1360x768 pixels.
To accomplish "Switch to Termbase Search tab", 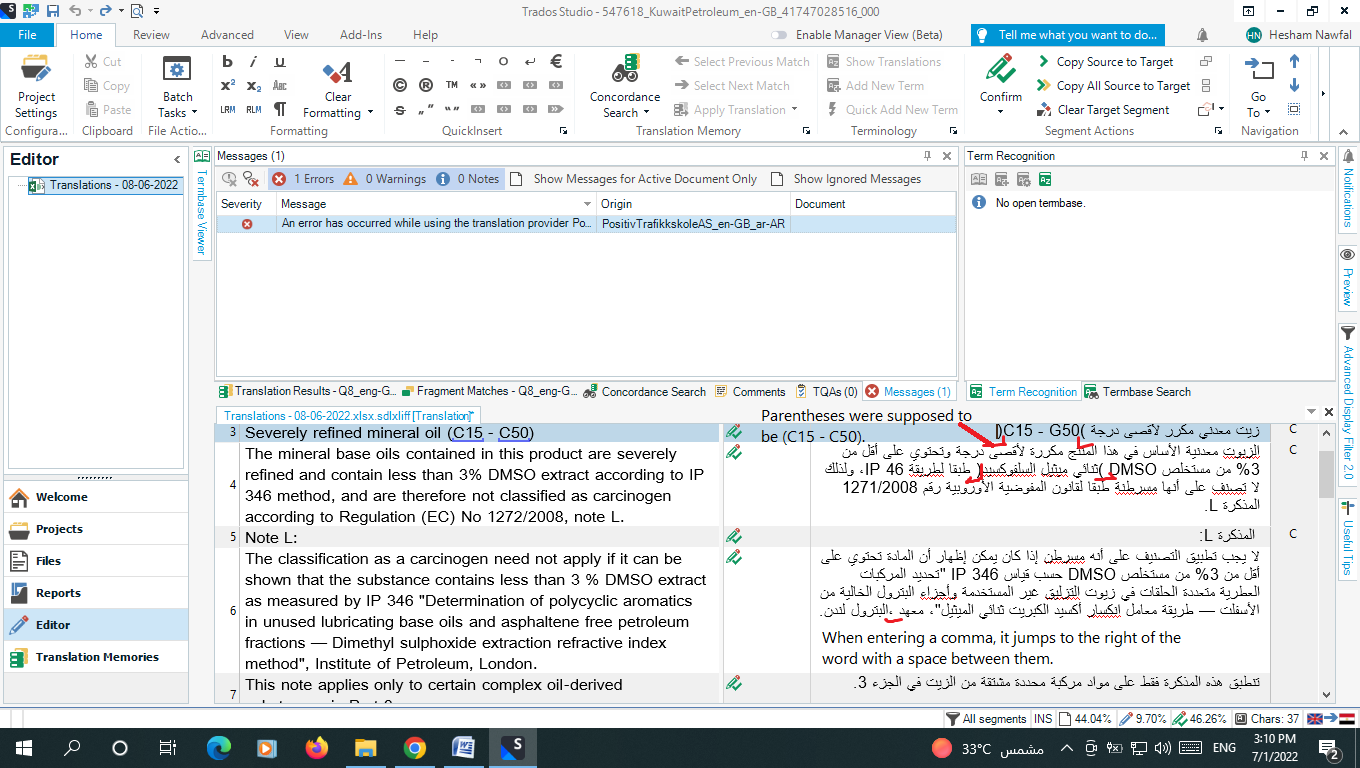I will click(1138, 392).
